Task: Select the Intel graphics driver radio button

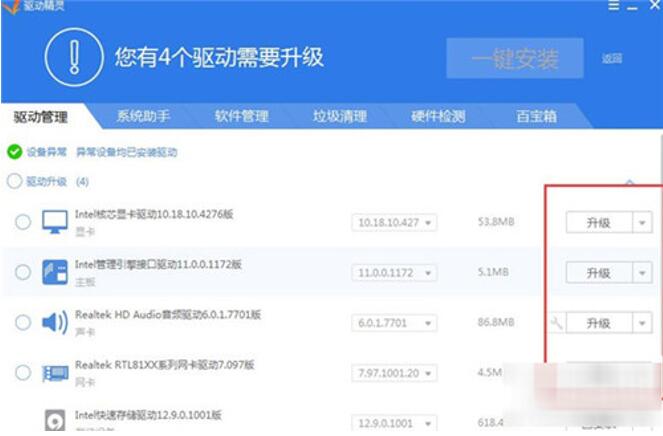Action: tap(23, 222)
